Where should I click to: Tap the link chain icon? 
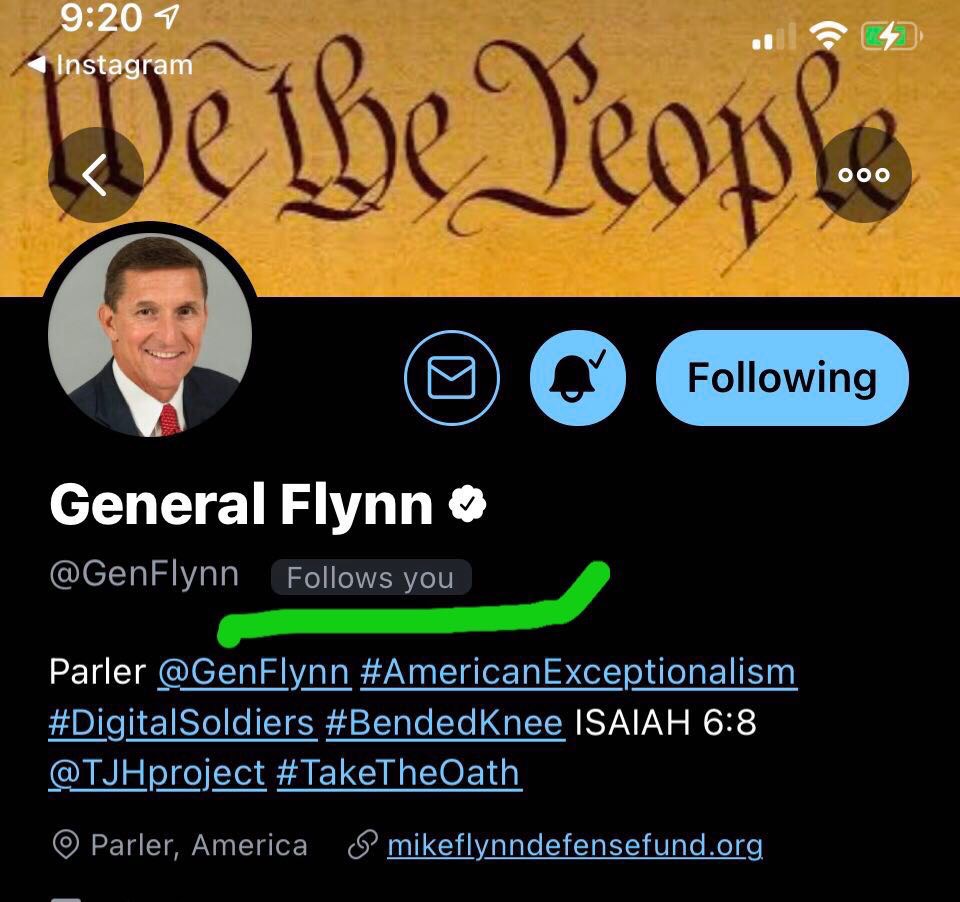pos(361,846)
